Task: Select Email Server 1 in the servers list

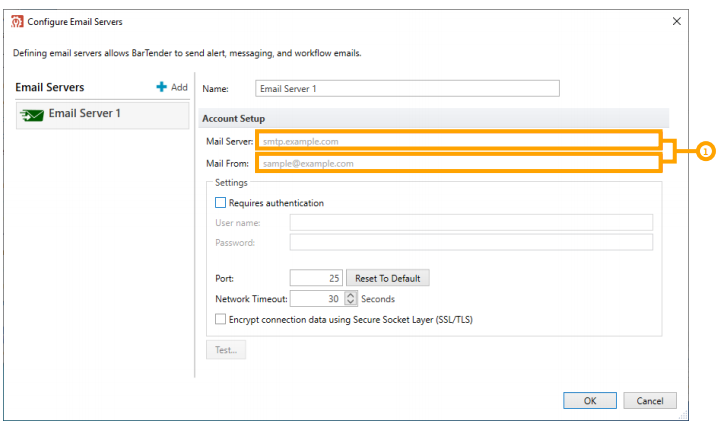Action: coord(103,115)
